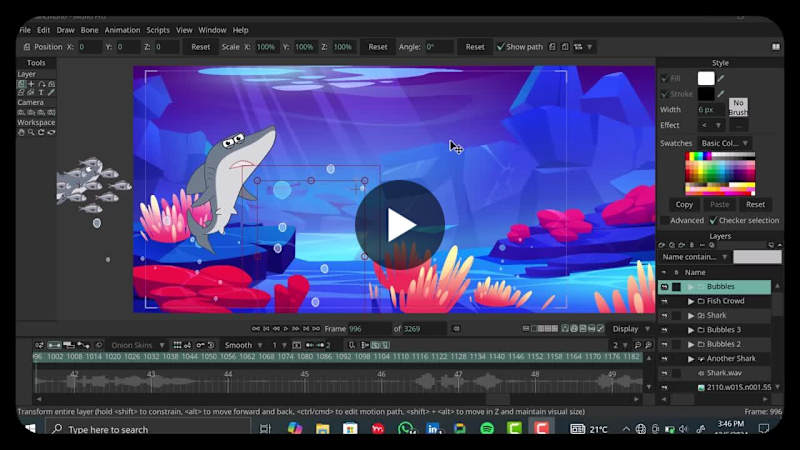Expand the Another Shark layer
800x450 pixels.
coord(691,359)
